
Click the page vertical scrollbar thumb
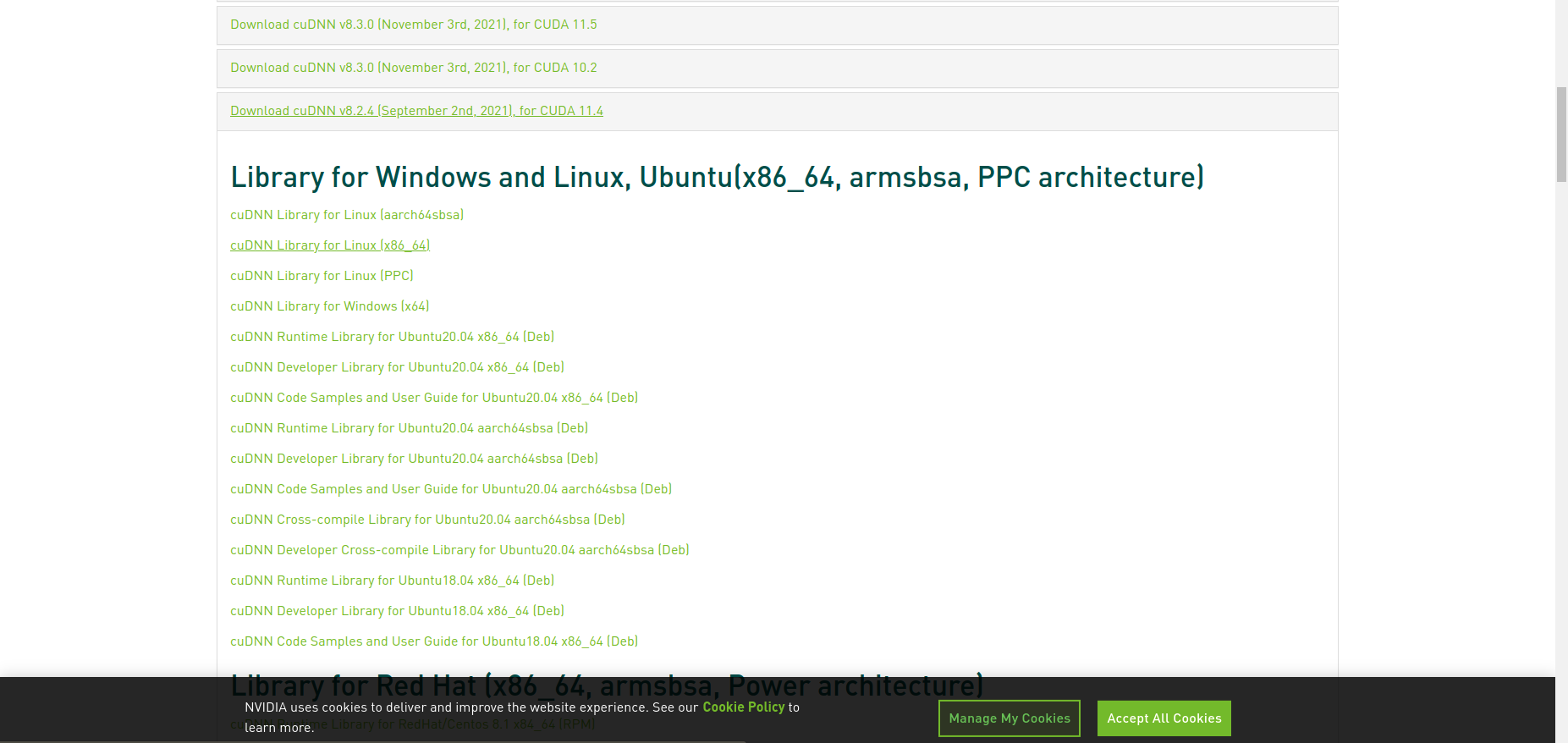1561,134
